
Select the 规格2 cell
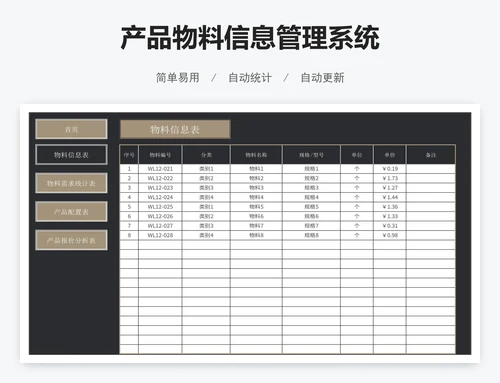pyautogui.click(x=311, y=178)
